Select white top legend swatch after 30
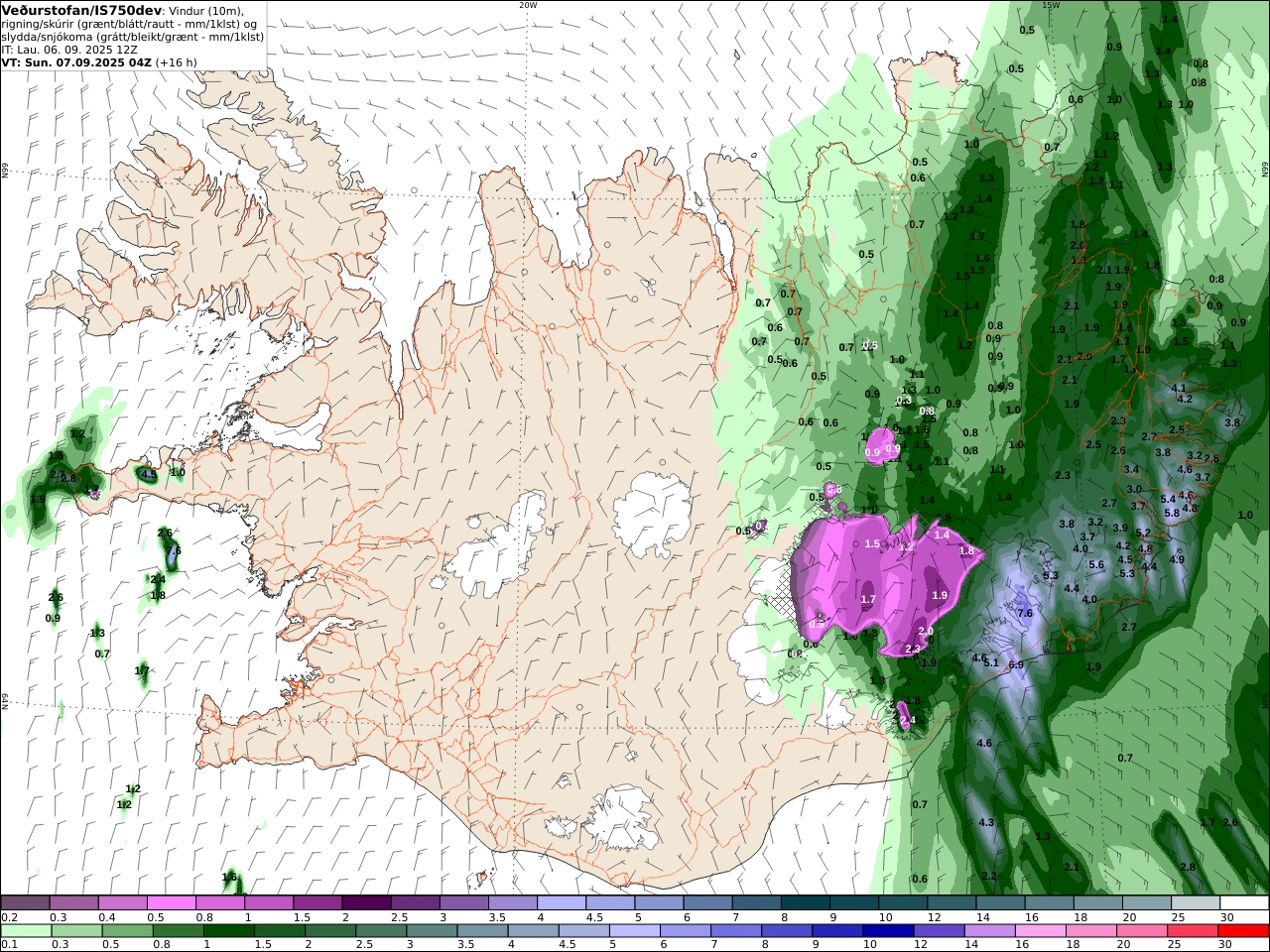This screenshot has width=1270, height=952. 1244,902
